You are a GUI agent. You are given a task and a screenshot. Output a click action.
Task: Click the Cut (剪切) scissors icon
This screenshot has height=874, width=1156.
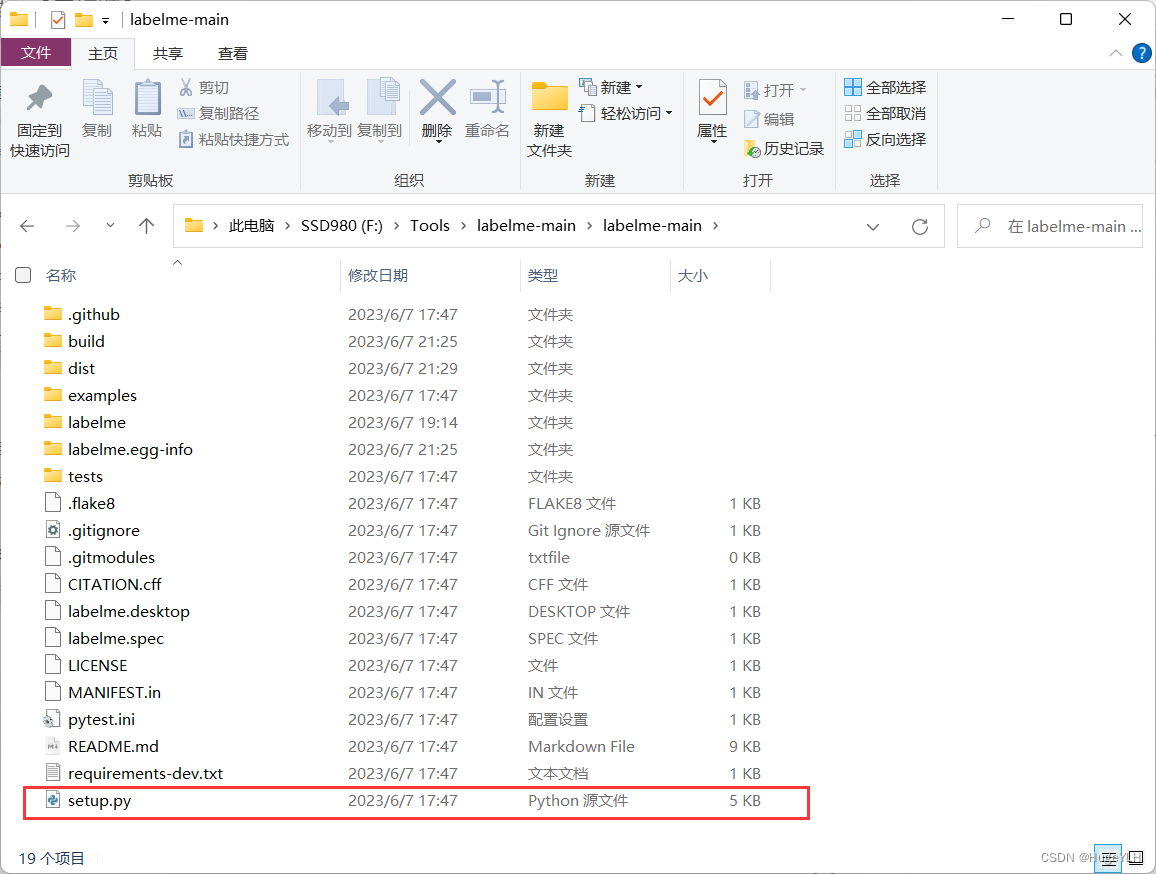click(x=186, y=87)
